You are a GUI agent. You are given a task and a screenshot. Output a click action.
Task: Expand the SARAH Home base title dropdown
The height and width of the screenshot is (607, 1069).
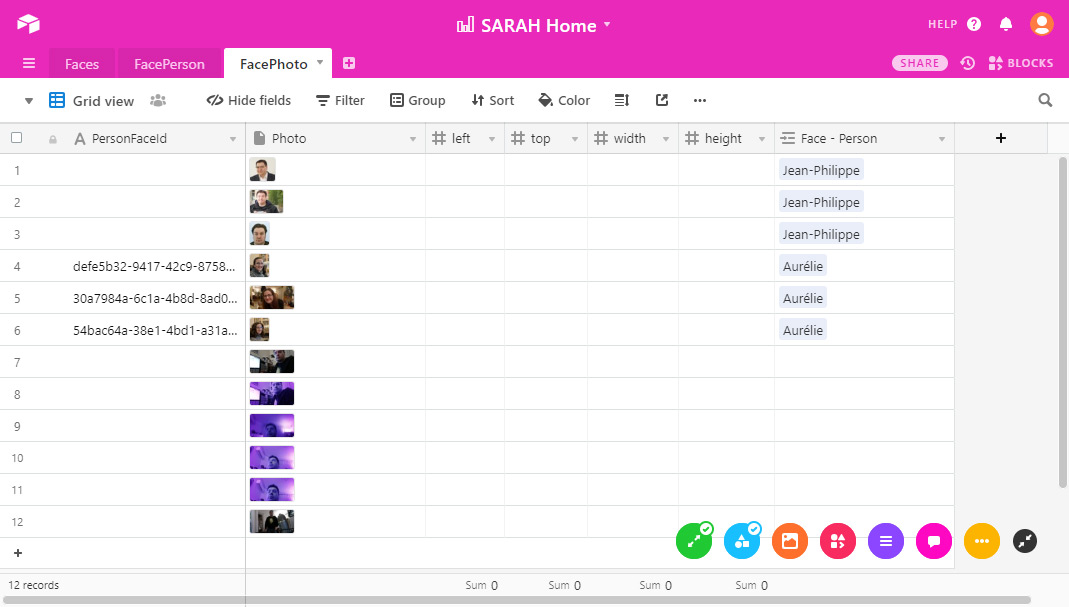click(x=607, y=25)
